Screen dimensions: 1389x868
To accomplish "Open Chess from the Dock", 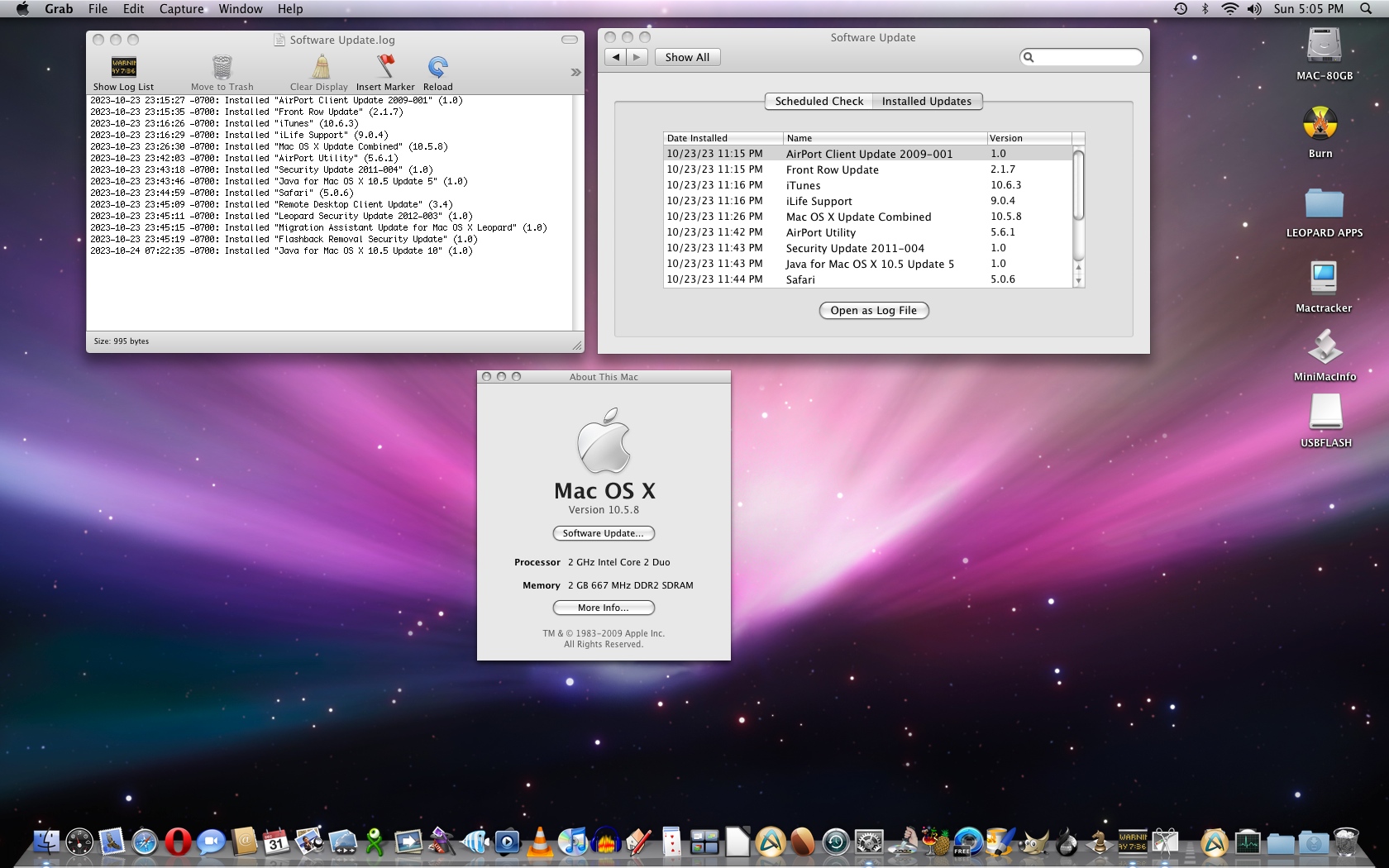I will coord(1100,842).
